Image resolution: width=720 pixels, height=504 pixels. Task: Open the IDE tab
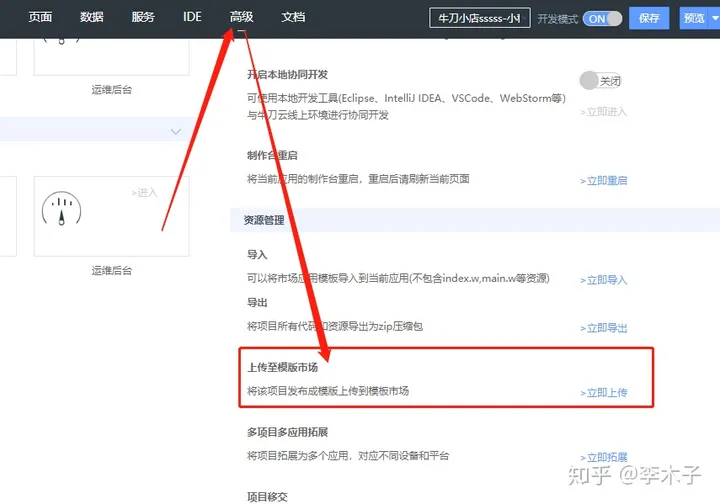tap(192, 18)
